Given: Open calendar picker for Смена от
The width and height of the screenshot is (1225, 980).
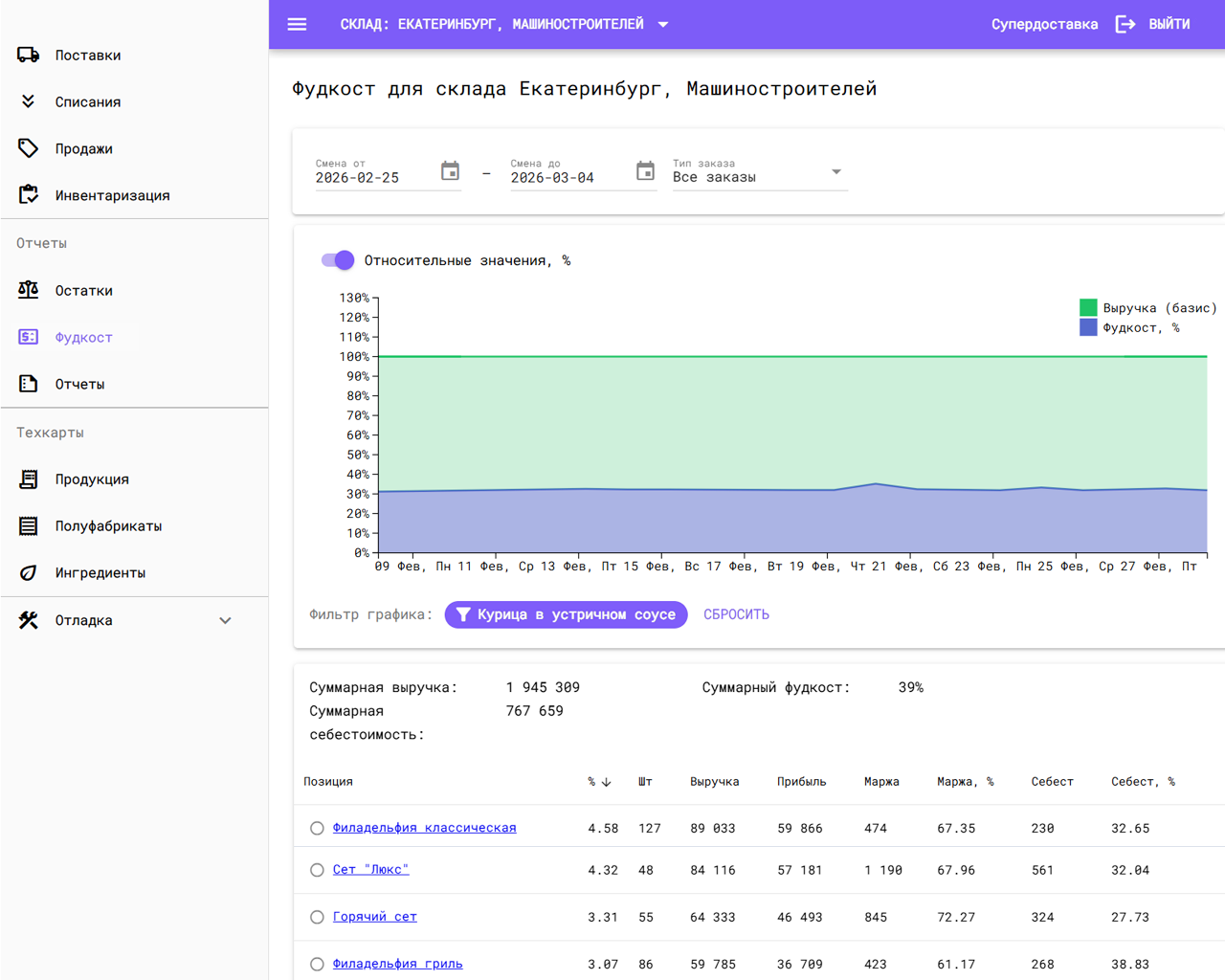Looking at the screenshot, I should click(450, 171).
